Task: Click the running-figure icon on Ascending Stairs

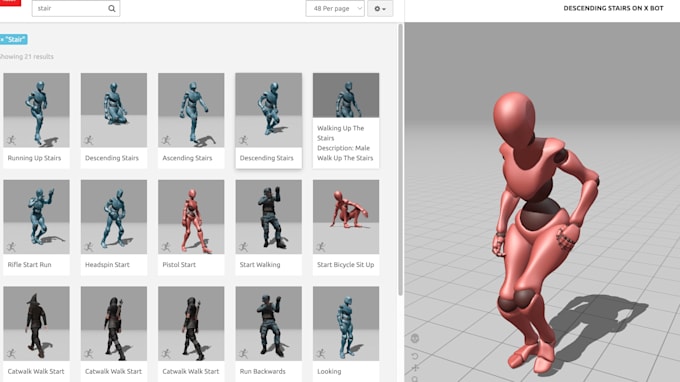Action: [x=166, y=140]
